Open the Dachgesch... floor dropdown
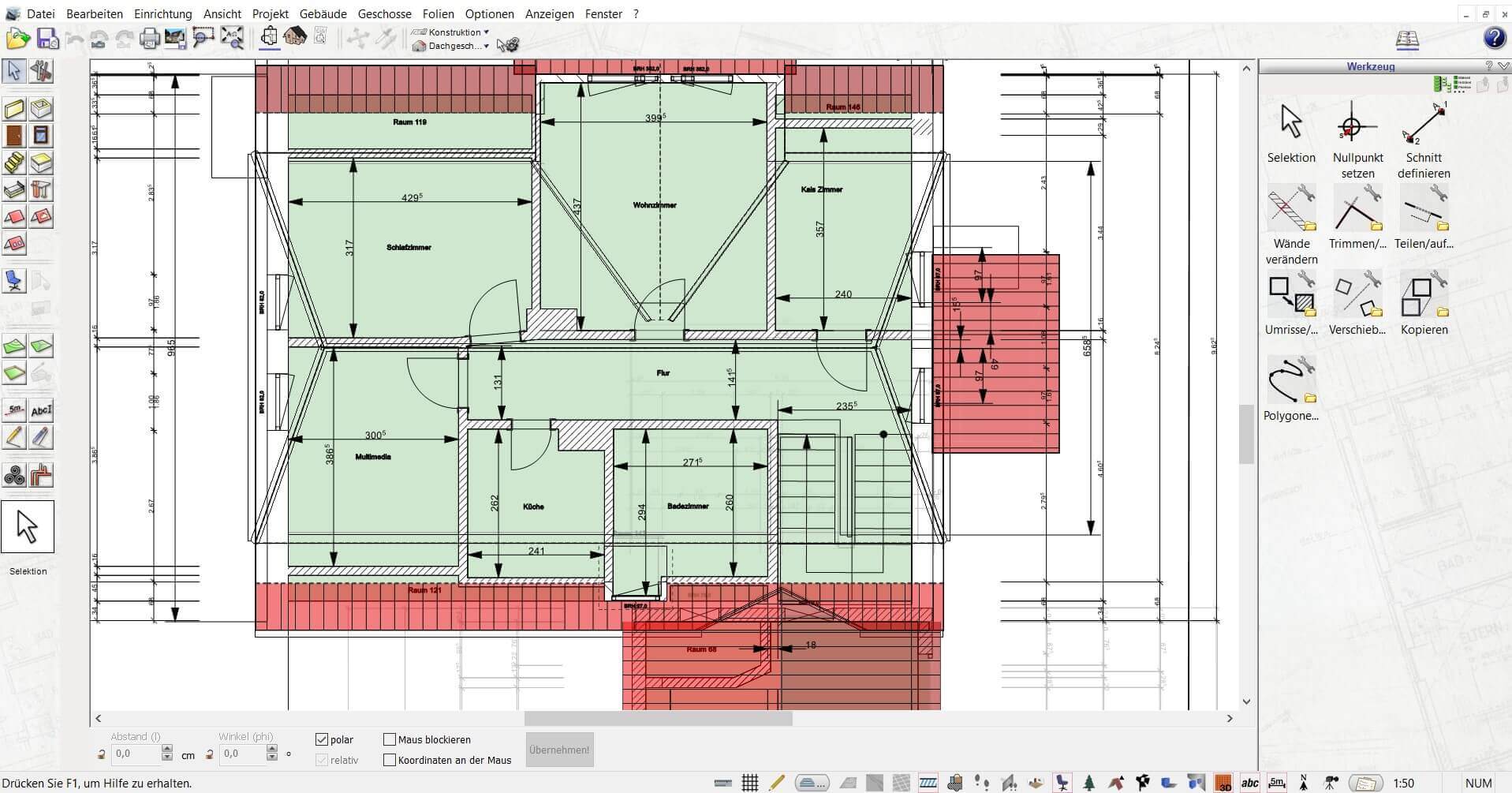1512x793 pixels. [x=450, y=46]
